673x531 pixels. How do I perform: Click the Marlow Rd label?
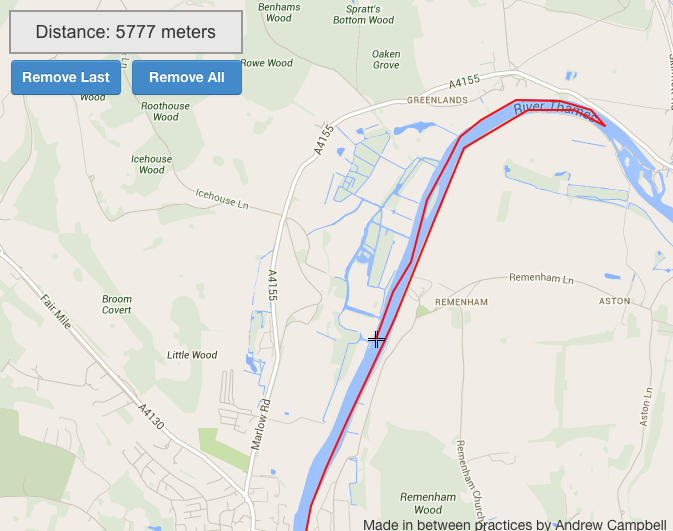coord(261,425)
